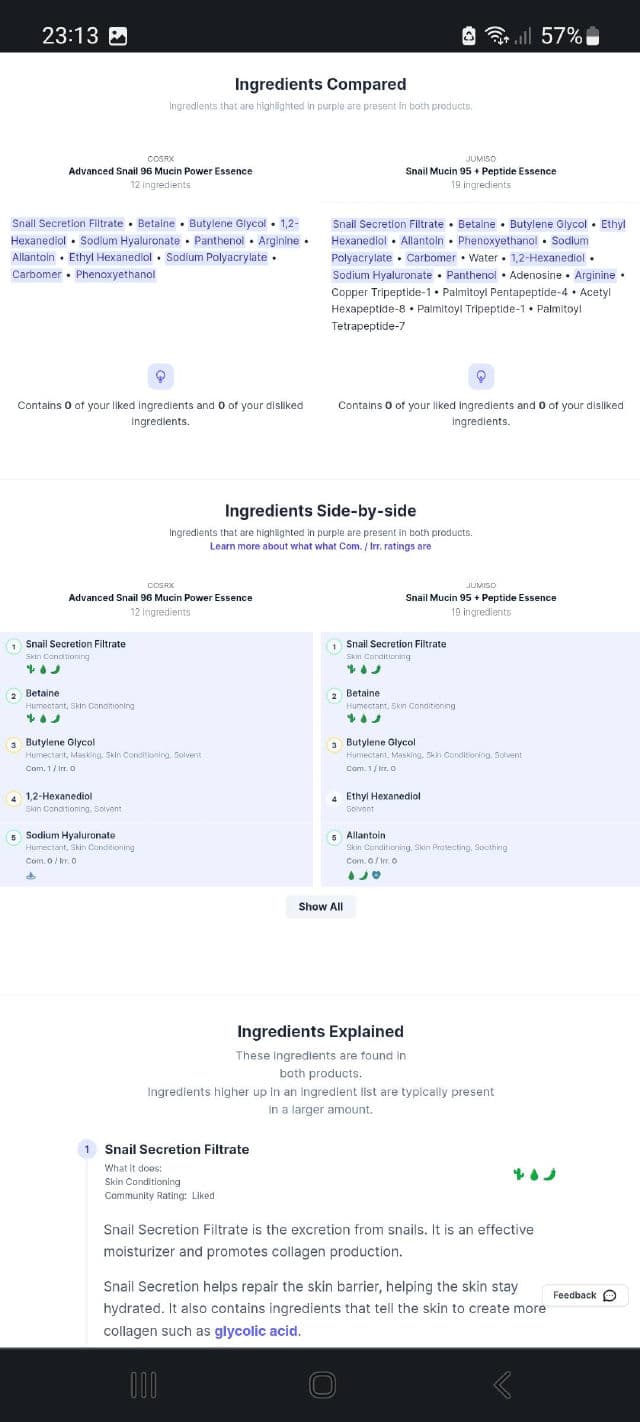Open the Com. / Irr. ratings info link
Image resolution: width=640 pixels, height=1422 pixels.
(320, 546)
